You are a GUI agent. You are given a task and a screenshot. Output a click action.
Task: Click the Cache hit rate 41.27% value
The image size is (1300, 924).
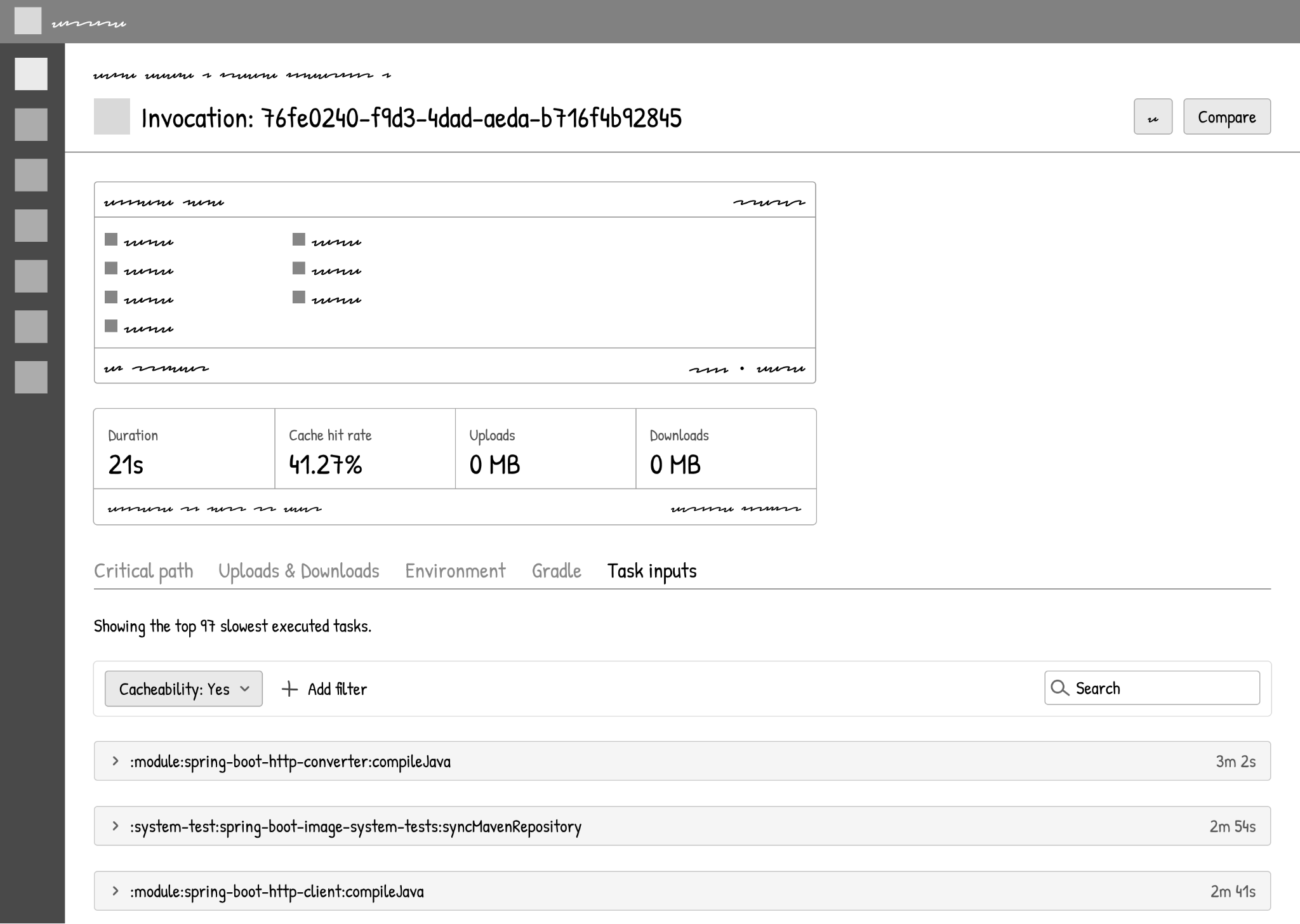[325, 465]
